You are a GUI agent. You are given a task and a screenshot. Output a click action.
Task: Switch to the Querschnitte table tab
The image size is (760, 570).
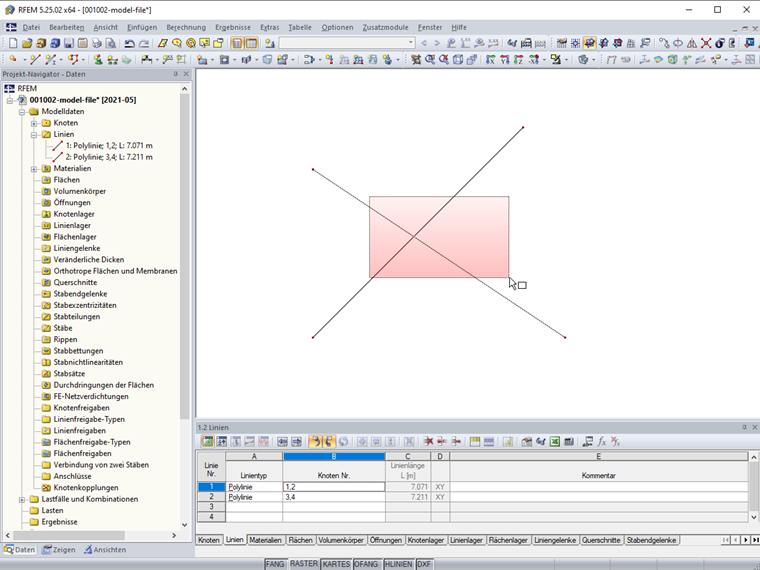pos(601,540)
